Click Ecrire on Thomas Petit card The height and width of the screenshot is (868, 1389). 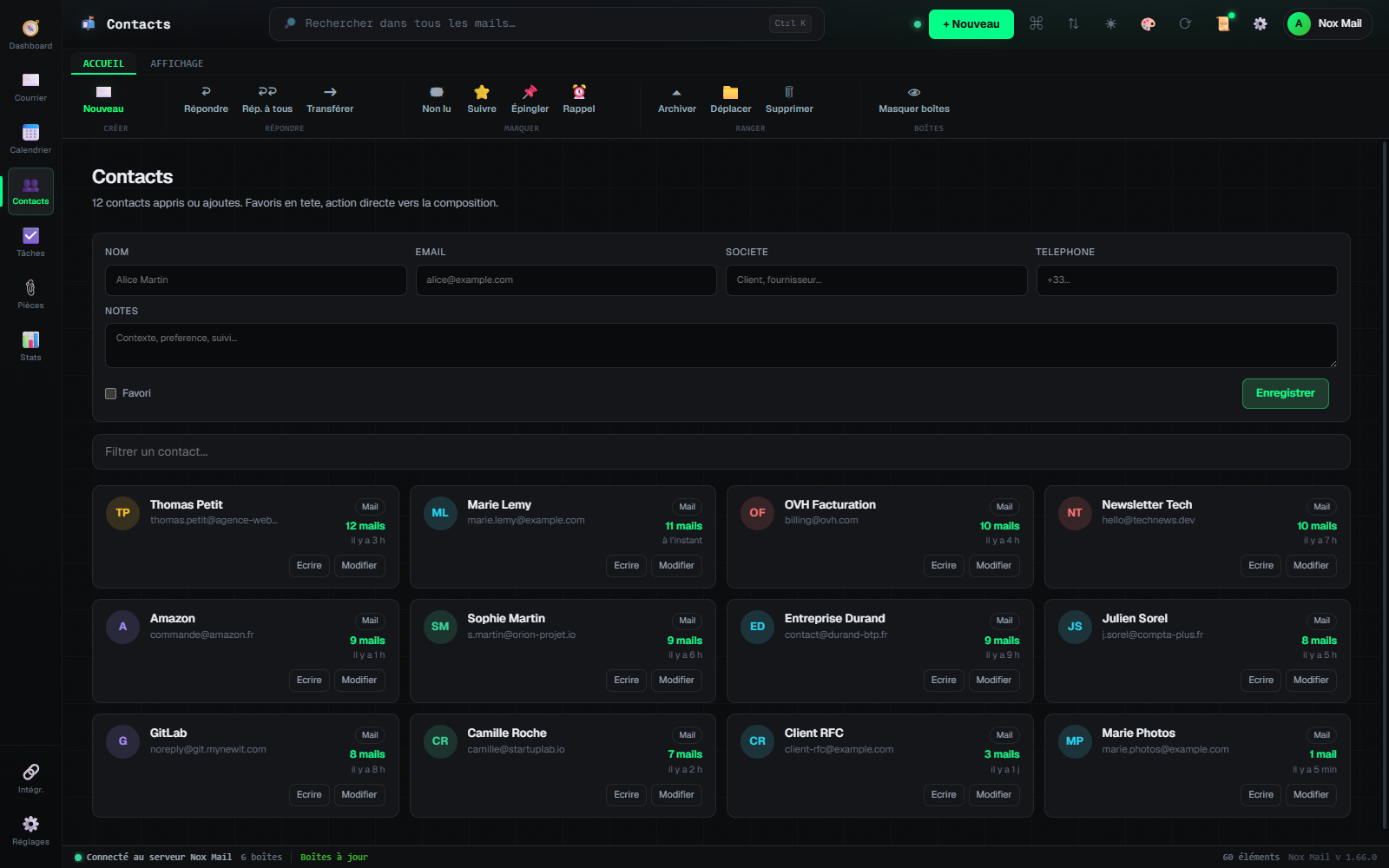[309, 566]
